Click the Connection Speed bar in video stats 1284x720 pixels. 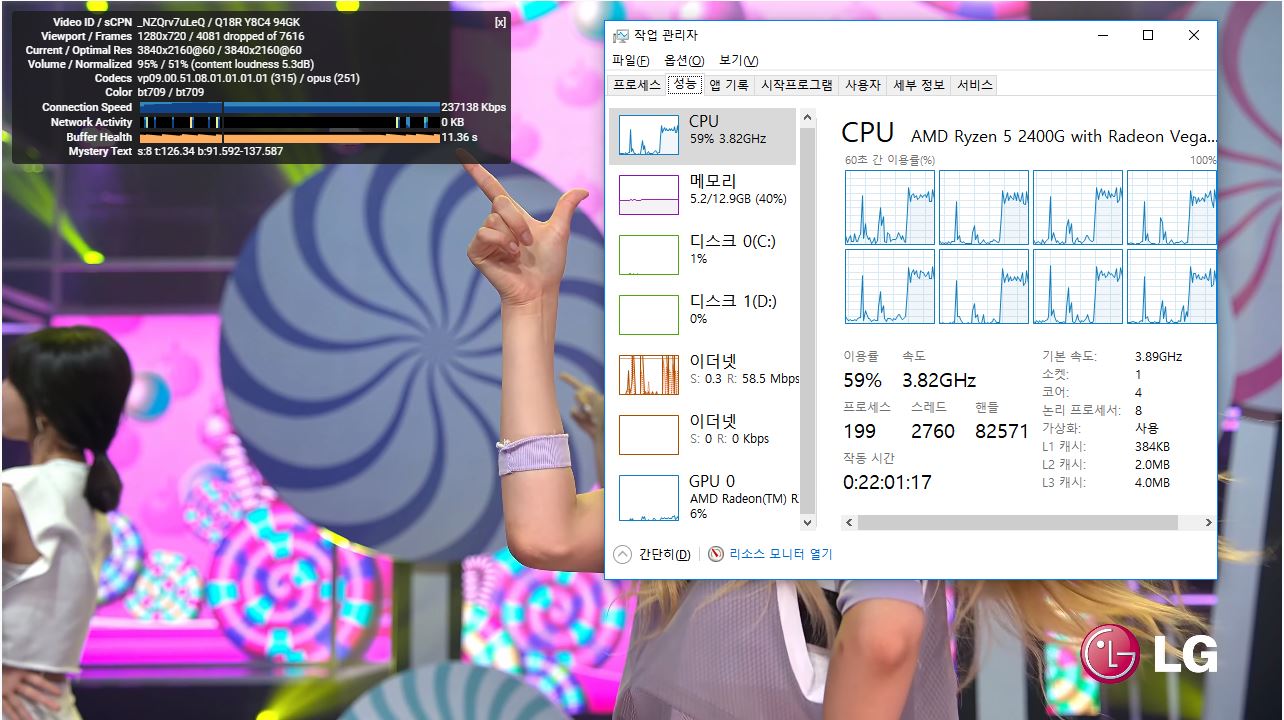(x=290, y=107)
